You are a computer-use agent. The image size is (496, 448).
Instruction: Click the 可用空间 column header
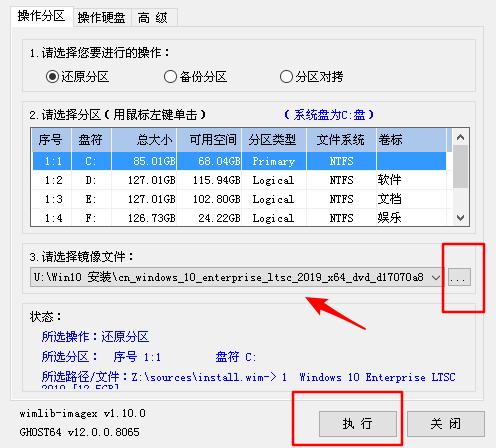pyautogui.click(x=209, y=140)
